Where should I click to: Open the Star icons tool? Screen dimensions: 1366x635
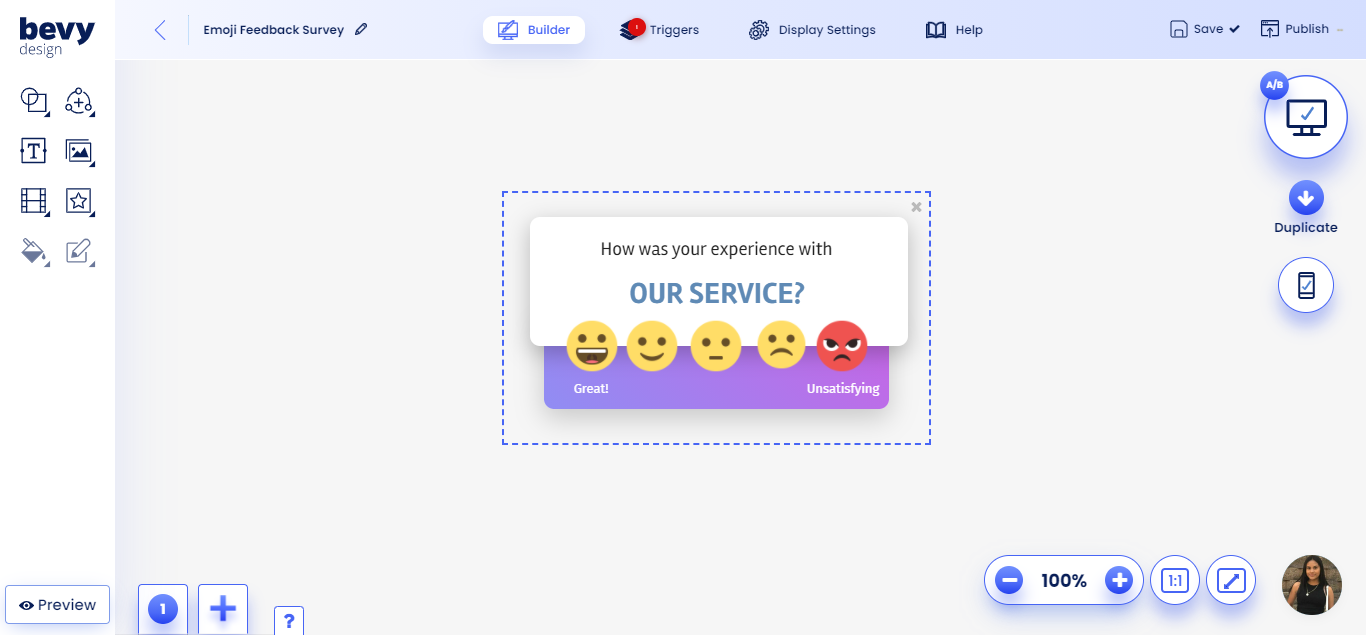[x=79, y=201]
